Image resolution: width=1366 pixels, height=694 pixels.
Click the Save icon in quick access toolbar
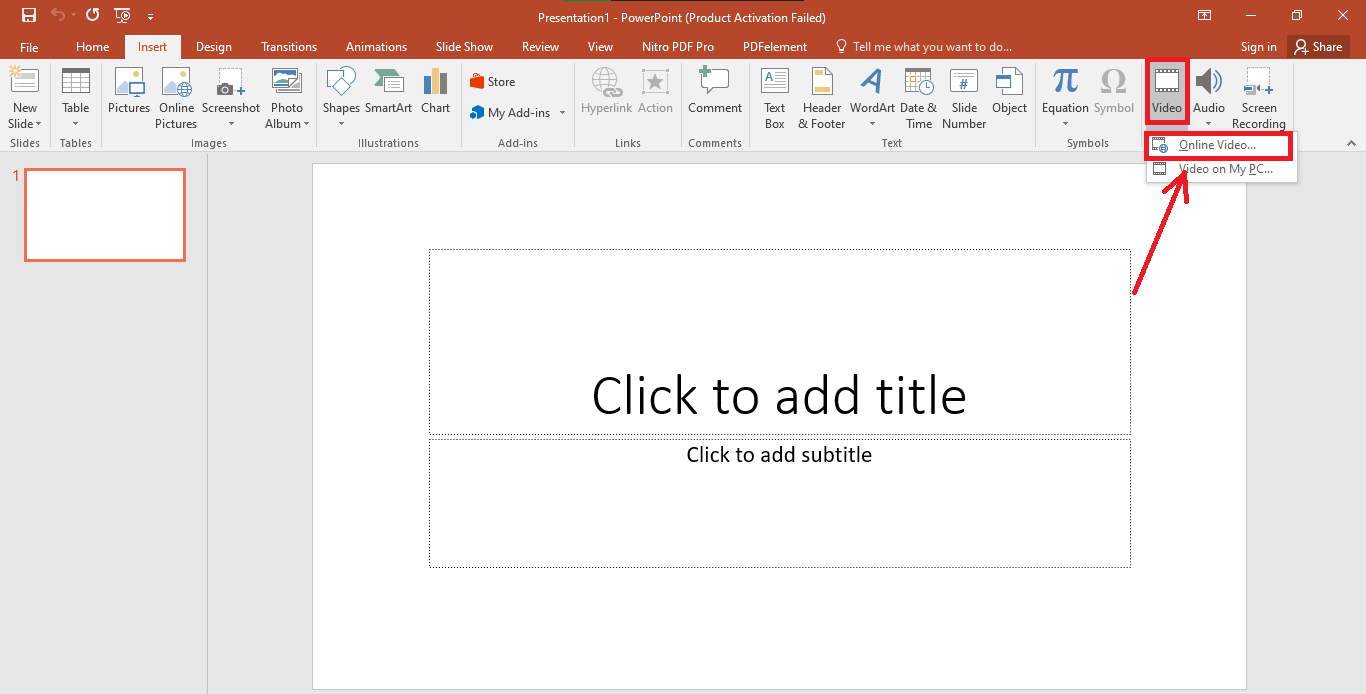pos(29,16)
